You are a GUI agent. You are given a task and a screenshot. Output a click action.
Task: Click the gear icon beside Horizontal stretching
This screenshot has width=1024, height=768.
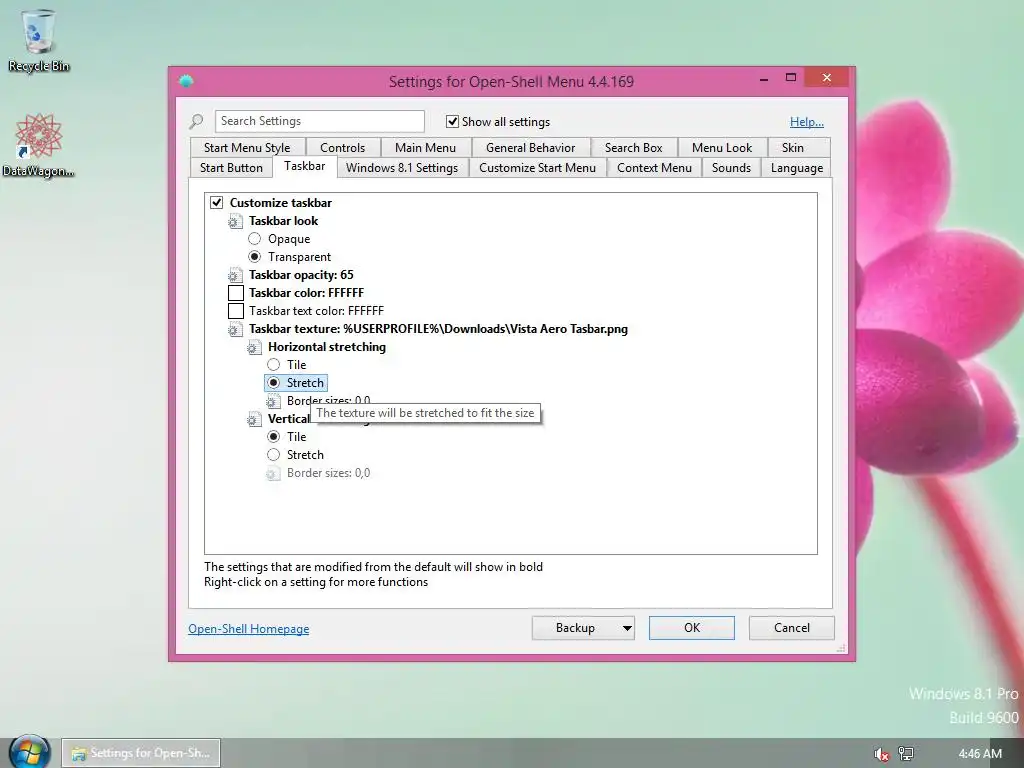pyautogui.click(x=254, y=347)
